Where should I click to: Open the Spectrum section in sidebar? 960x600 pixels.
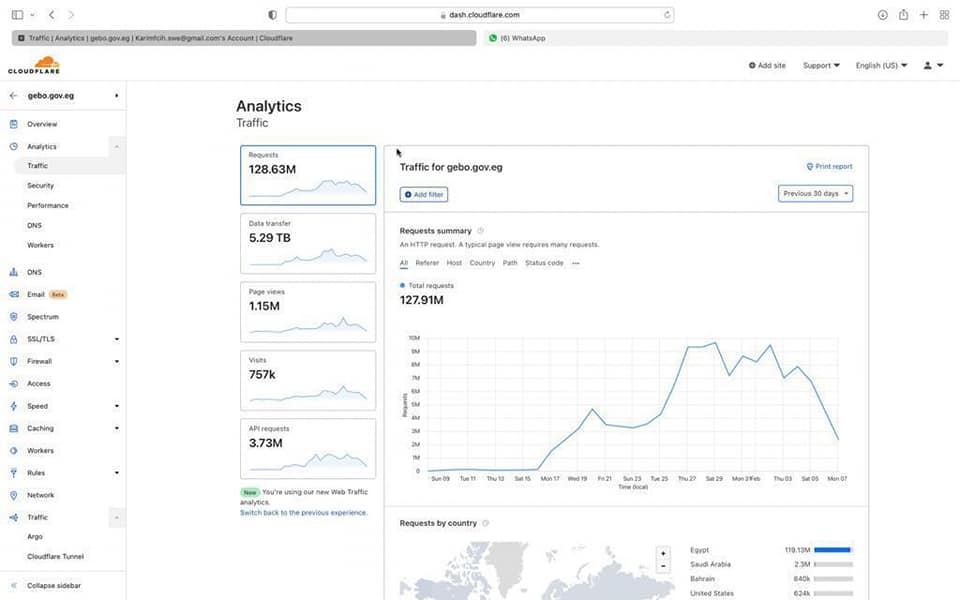pyautogui.click(x=42, y=317)
